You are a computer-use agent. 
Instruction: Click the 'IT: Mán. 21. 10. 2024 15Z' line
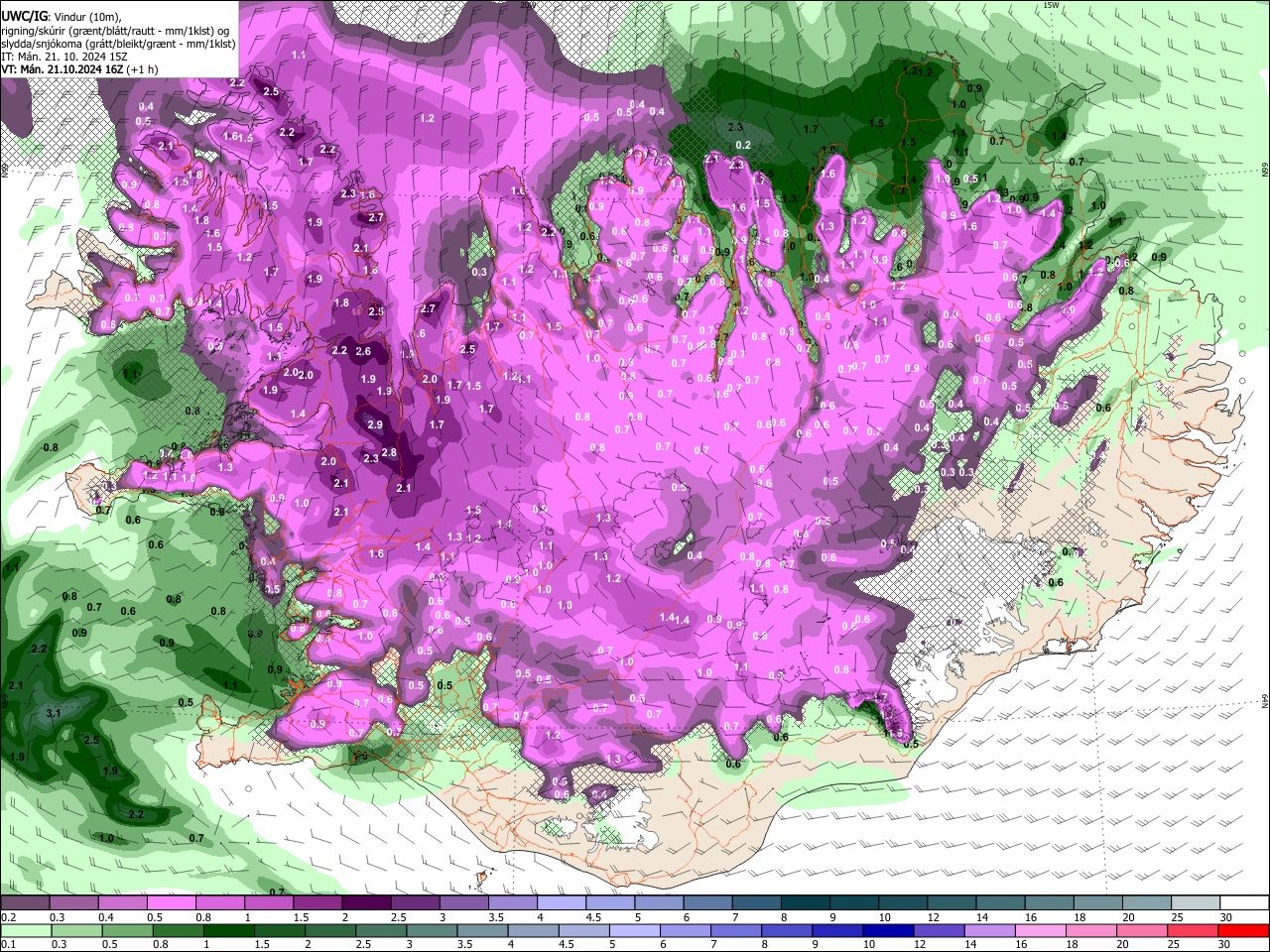64,57
